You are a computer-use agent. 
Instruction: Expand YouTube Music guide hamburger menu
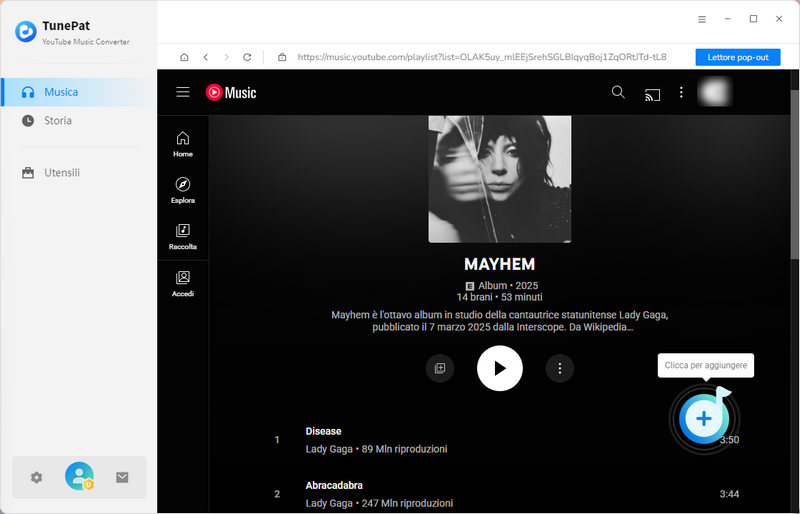tap(183, 92)
